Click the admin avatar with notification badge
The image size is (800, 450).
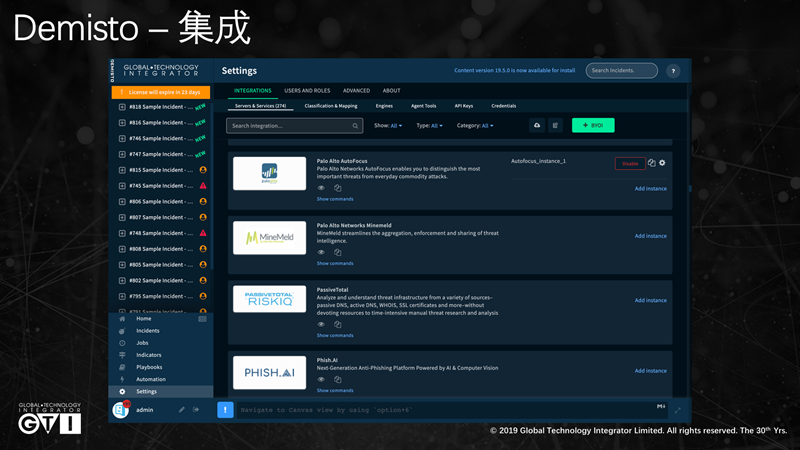(x=121, y=409)
